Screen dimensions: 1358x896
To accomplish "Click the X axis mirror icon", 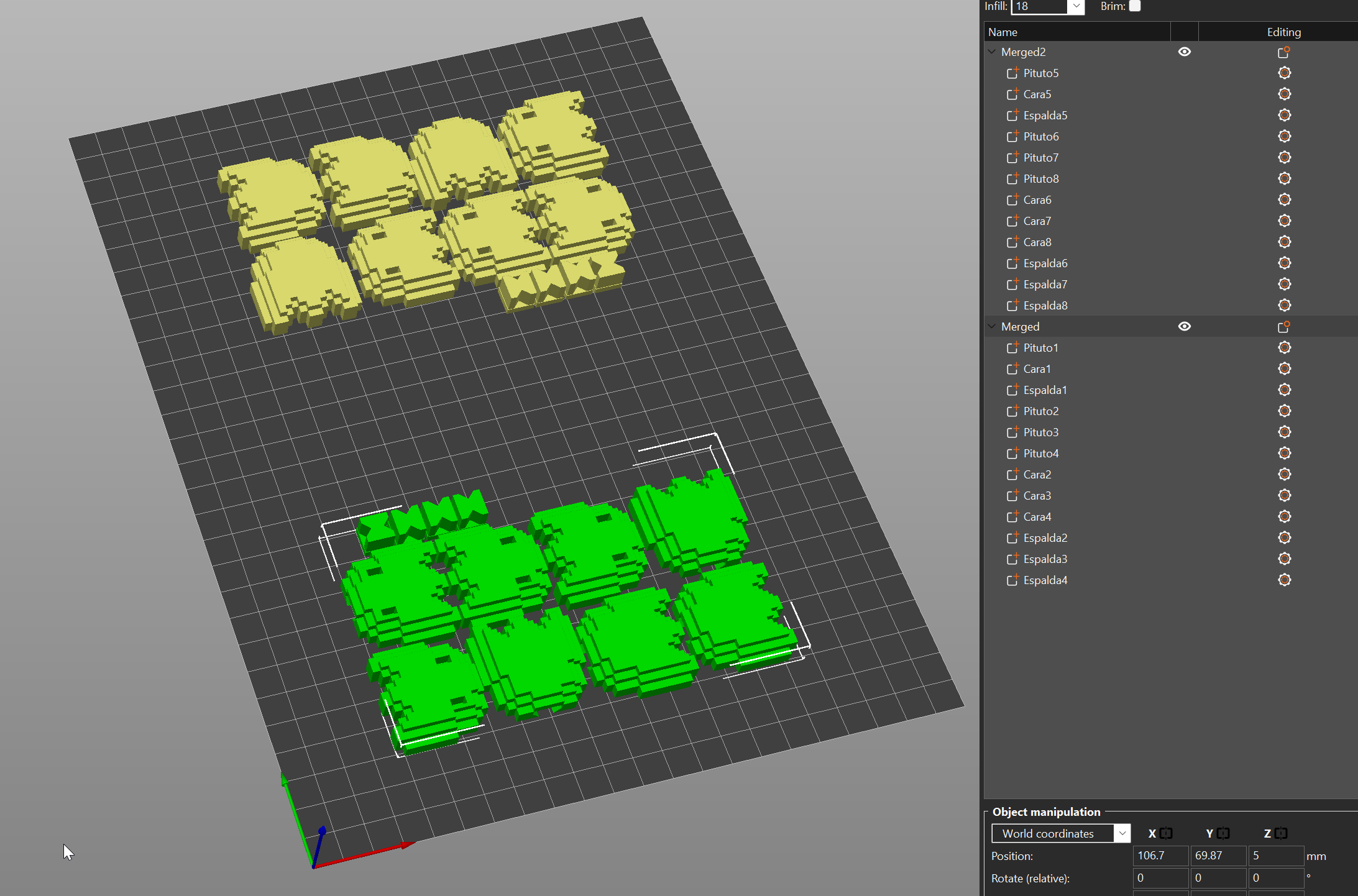I will pos(1165,833).
